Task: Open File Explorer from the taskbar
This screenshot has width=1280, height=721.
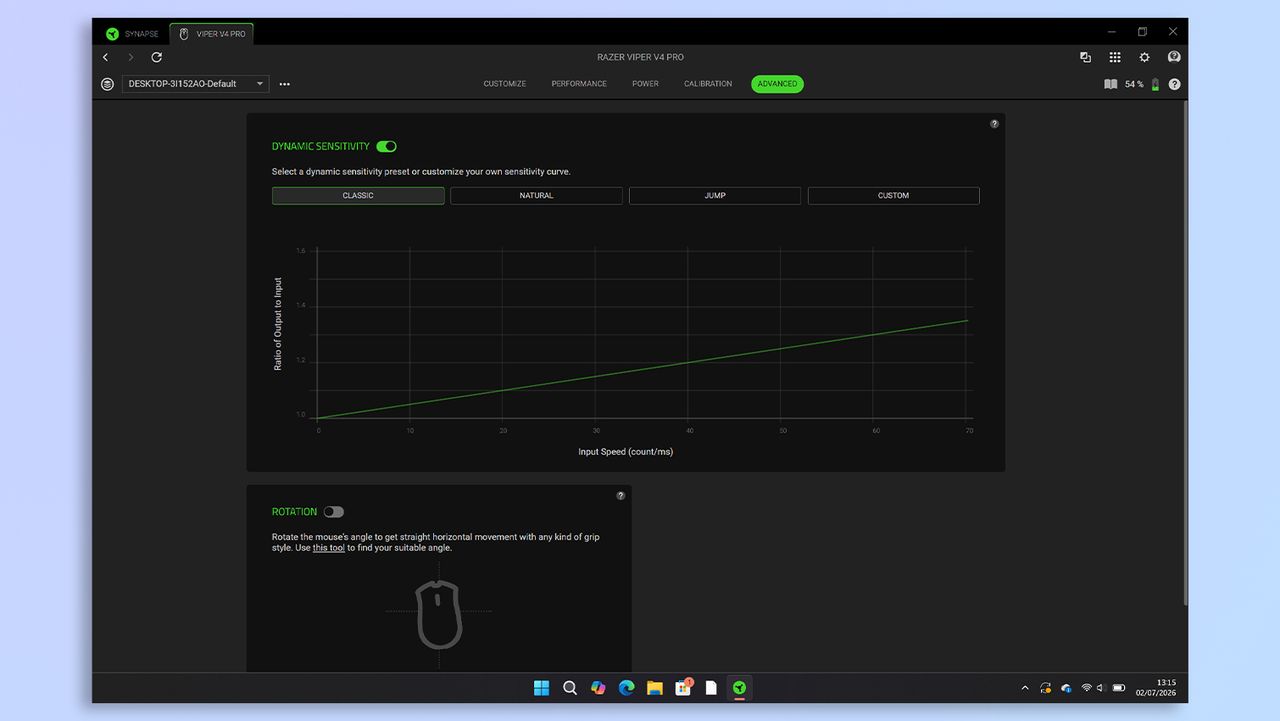Action: point(654,688)
